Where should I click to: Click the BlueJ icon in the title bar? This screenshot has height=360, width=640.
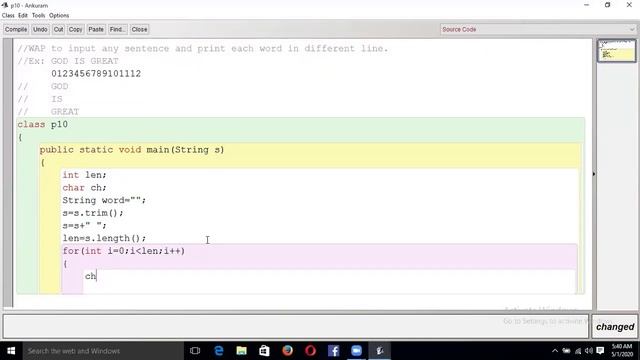tap(5, 5)
